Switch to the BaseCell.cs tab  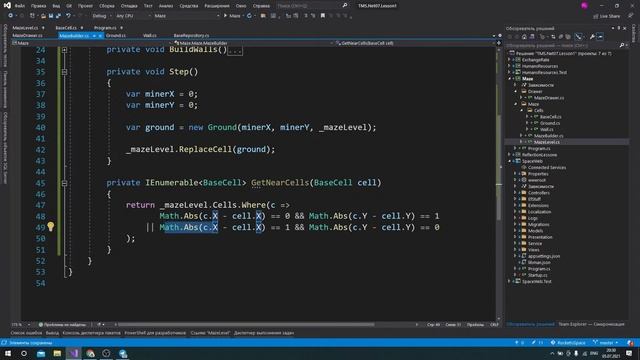pyautogui.click(x=66, y=28)
